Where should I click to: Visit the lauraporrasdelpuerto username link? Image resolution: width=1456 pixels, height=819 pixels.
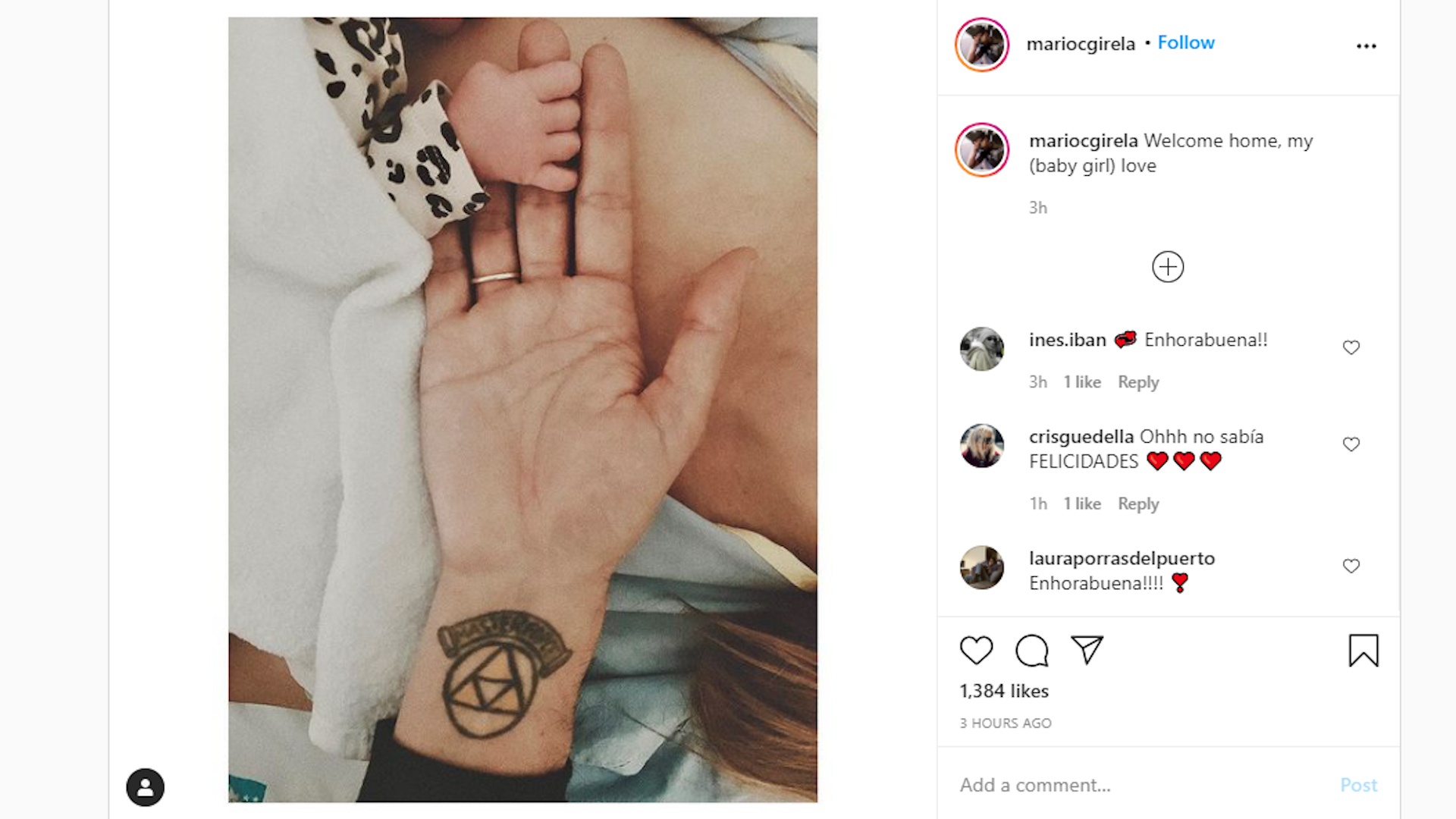1122,558
